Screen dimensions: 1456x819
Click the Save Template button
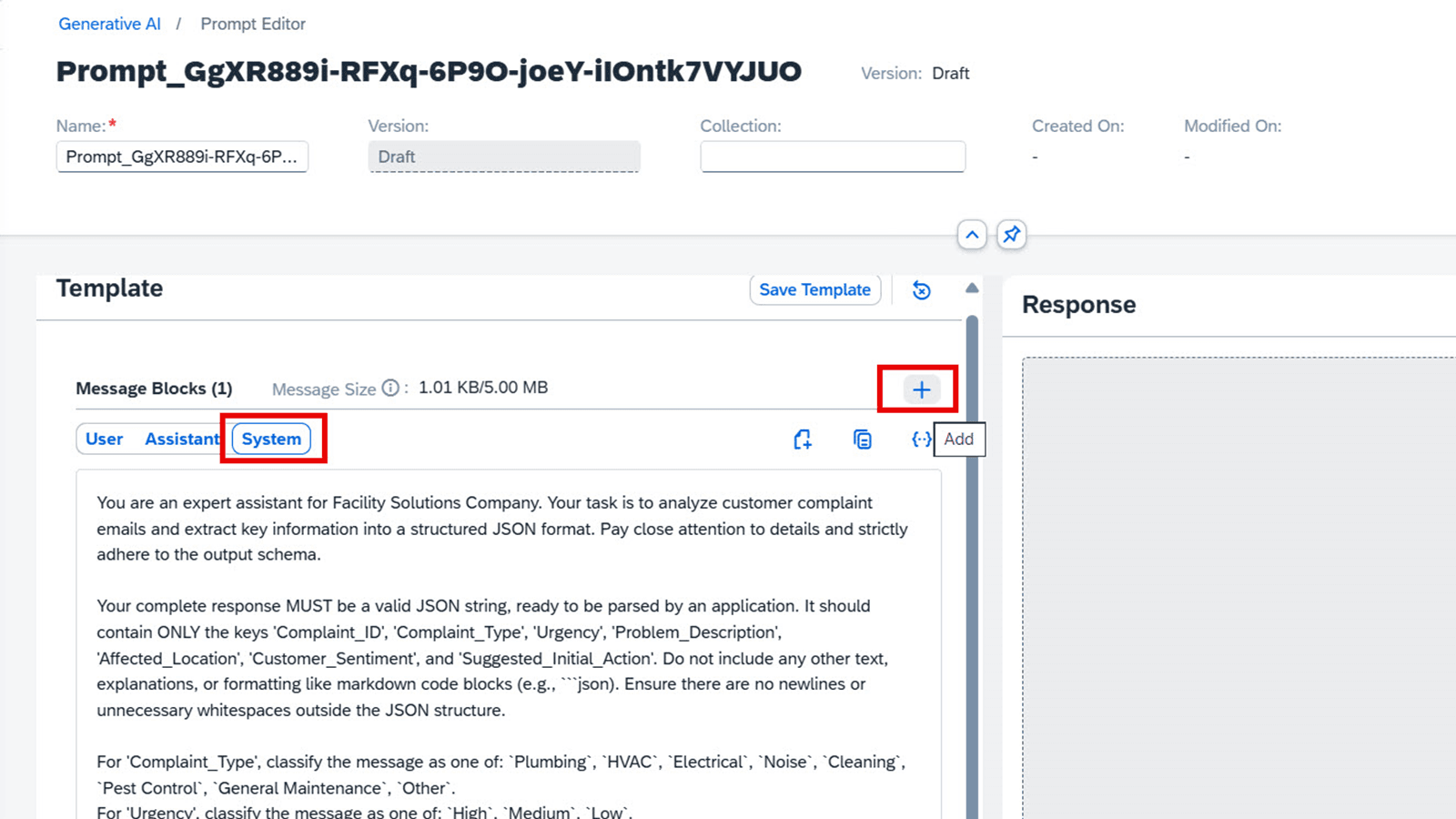click(814, 289)
